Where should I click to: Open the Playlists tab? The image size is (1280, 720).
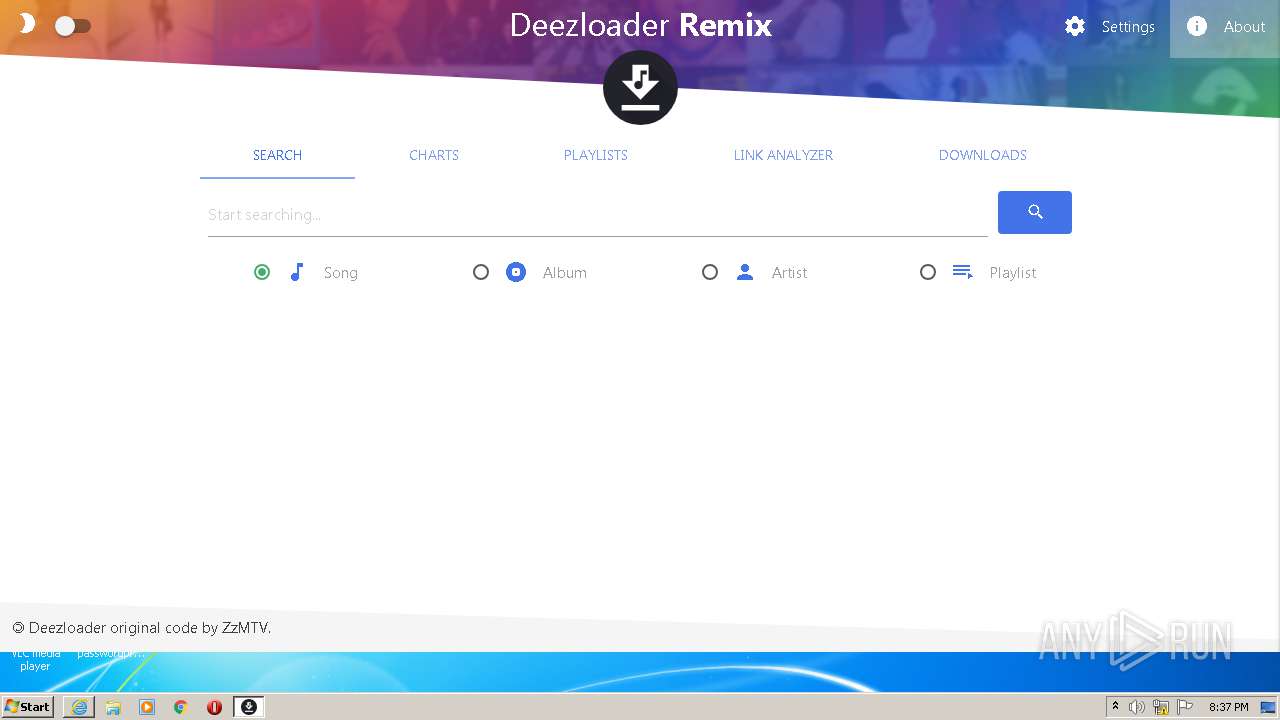pyautogui.click(x=596, y=155)
